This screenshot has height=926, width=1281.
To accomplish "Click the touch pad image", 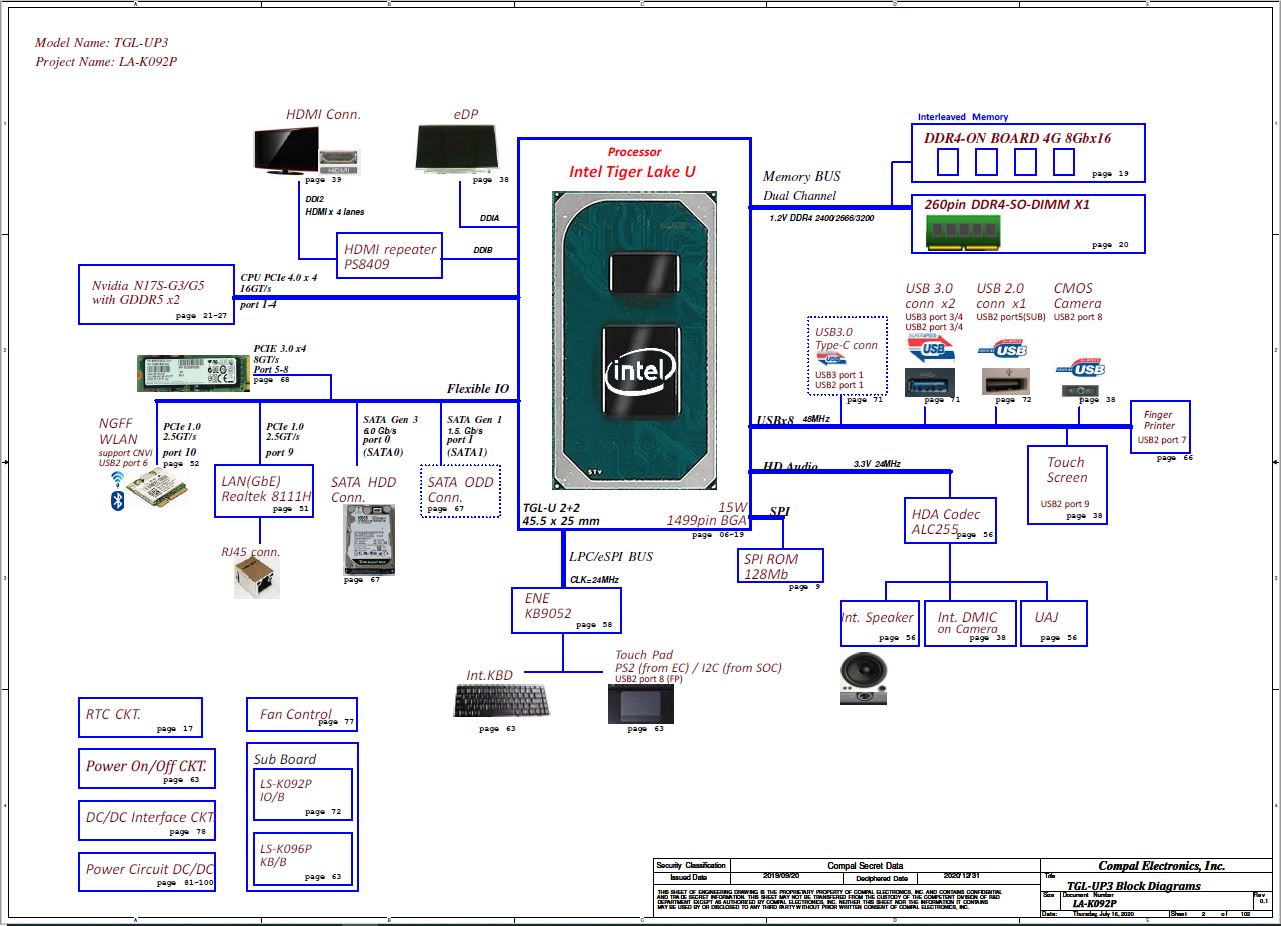I will [x=640, y=704].
